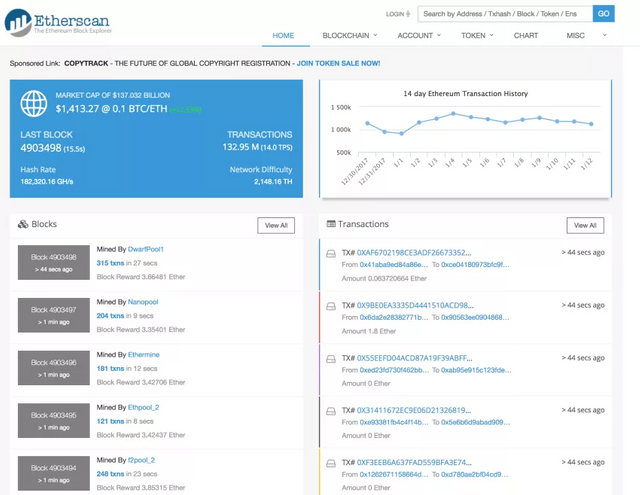Click the $1,413.27 @ 0.1 BTC/ETH price
Screen dimensions: 640x495
pyautogui.click(x=111, y=109)
